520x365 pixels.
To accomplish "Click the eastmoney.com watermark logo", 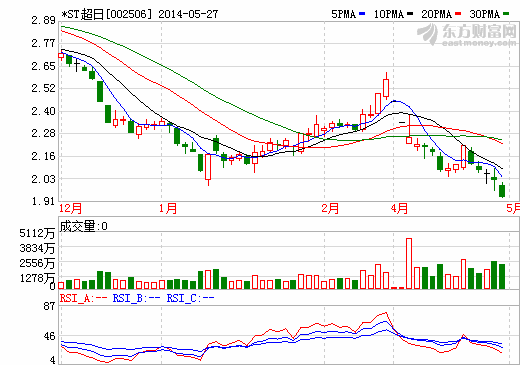I will pos(467,35).
